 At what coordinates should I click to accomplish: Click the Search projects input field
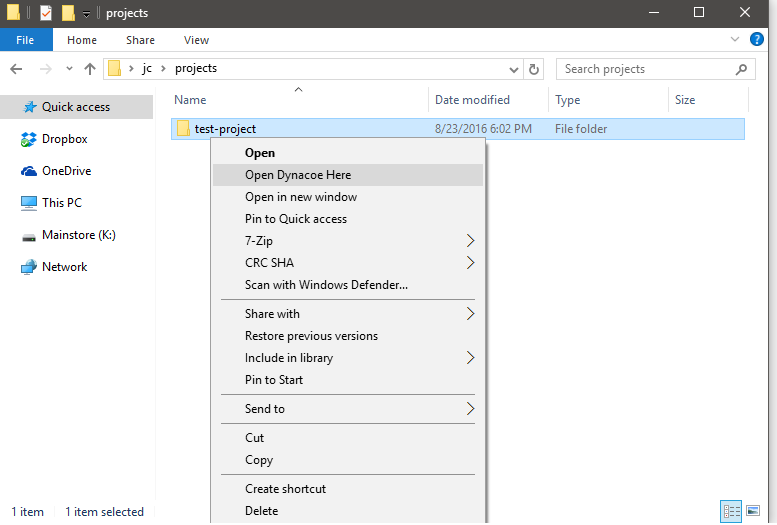(644, 69)
